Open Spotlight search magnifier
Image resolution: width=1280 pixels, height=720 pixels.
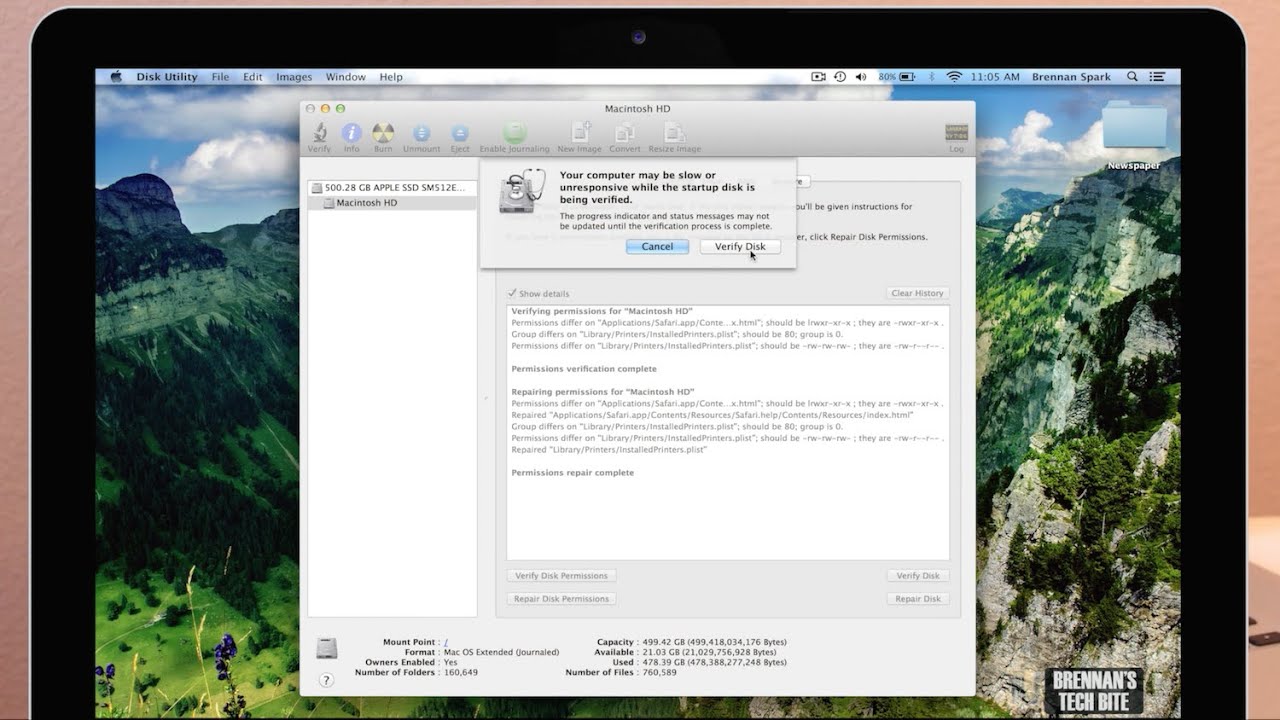point(1132,77)
